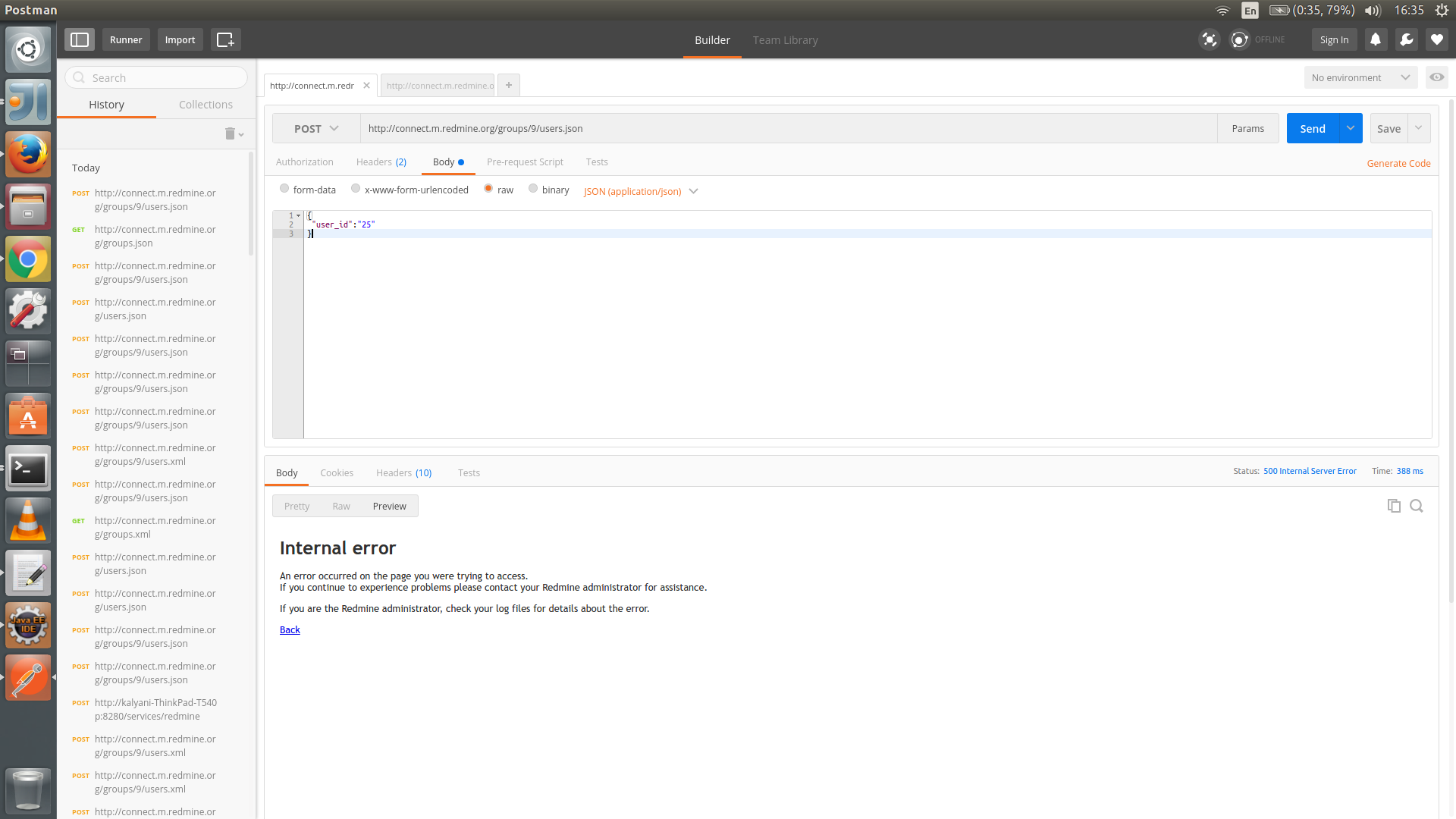Screen dimensions: 1456x819
Task: Open the GET groups.json history entry
Action: point(155,236)
